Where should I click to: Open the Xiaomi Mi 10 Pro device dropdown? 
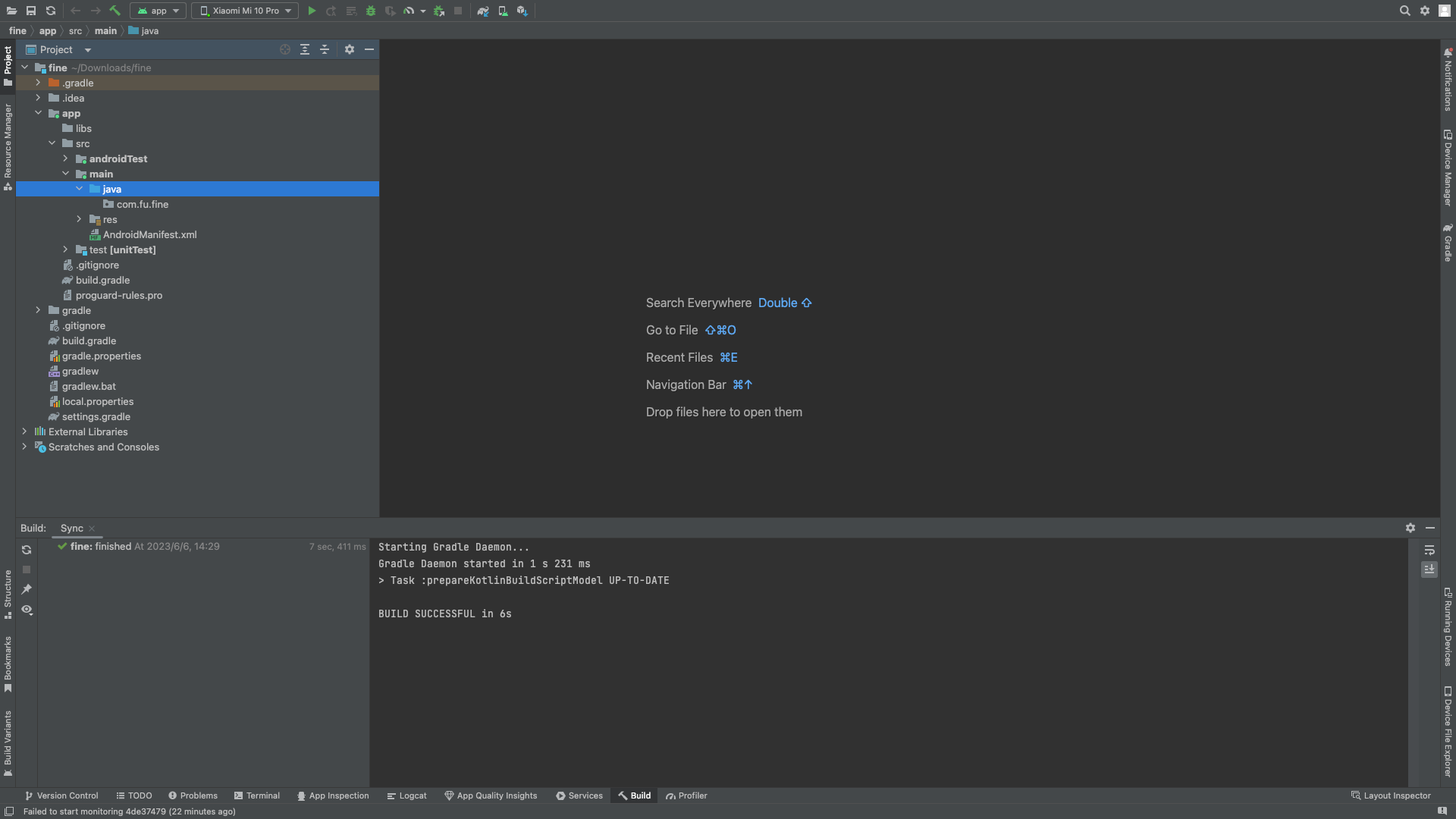click(x=244, y=11)
